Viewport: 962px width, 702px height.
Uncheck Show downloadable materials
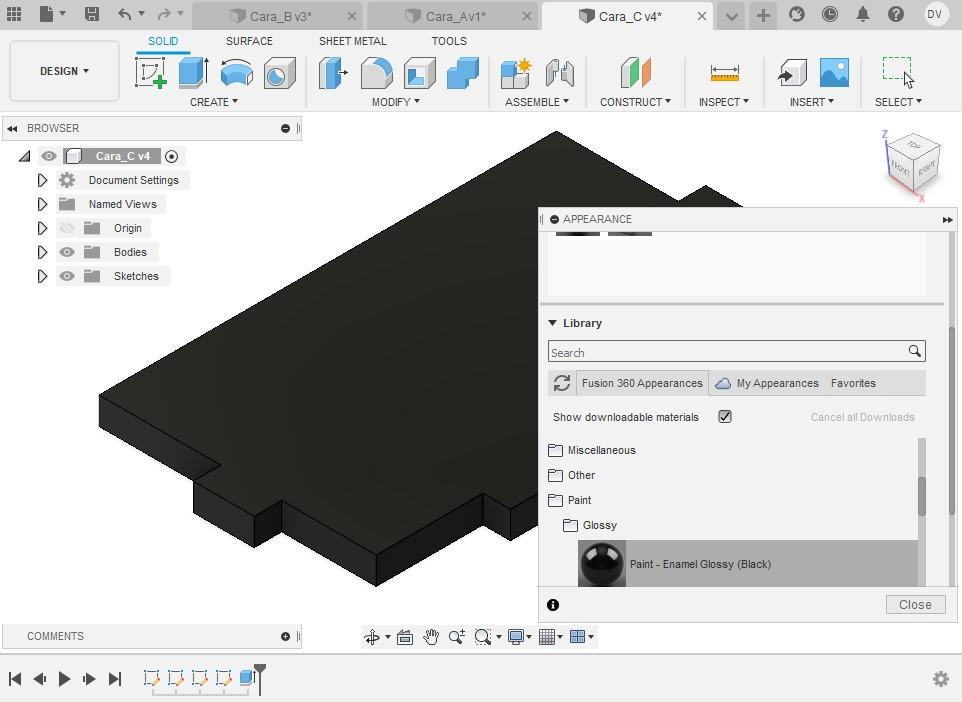[x=725, y=417]
